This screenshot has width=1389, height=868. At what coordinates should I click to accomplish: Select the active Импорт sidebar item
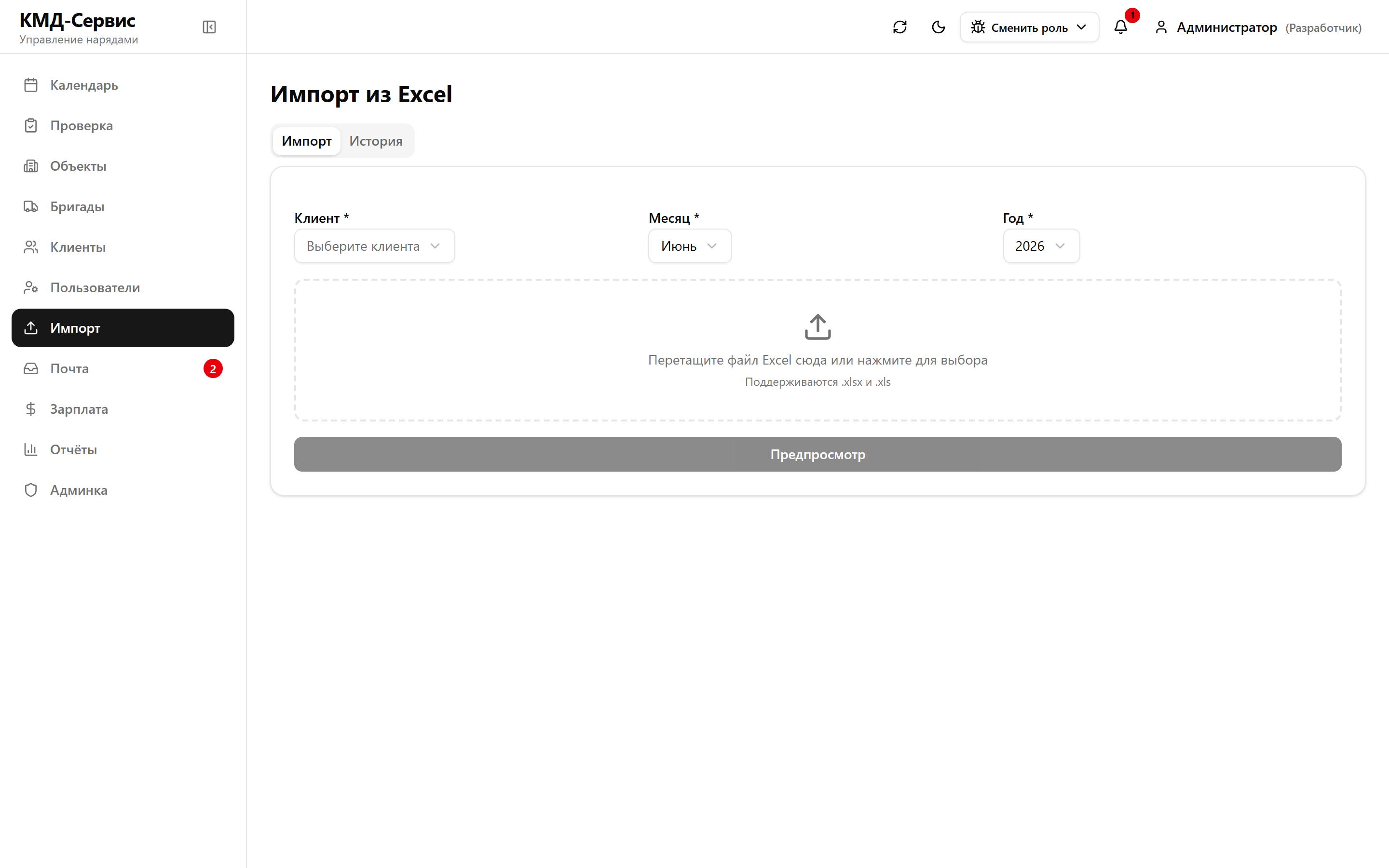tap(123, 328)
